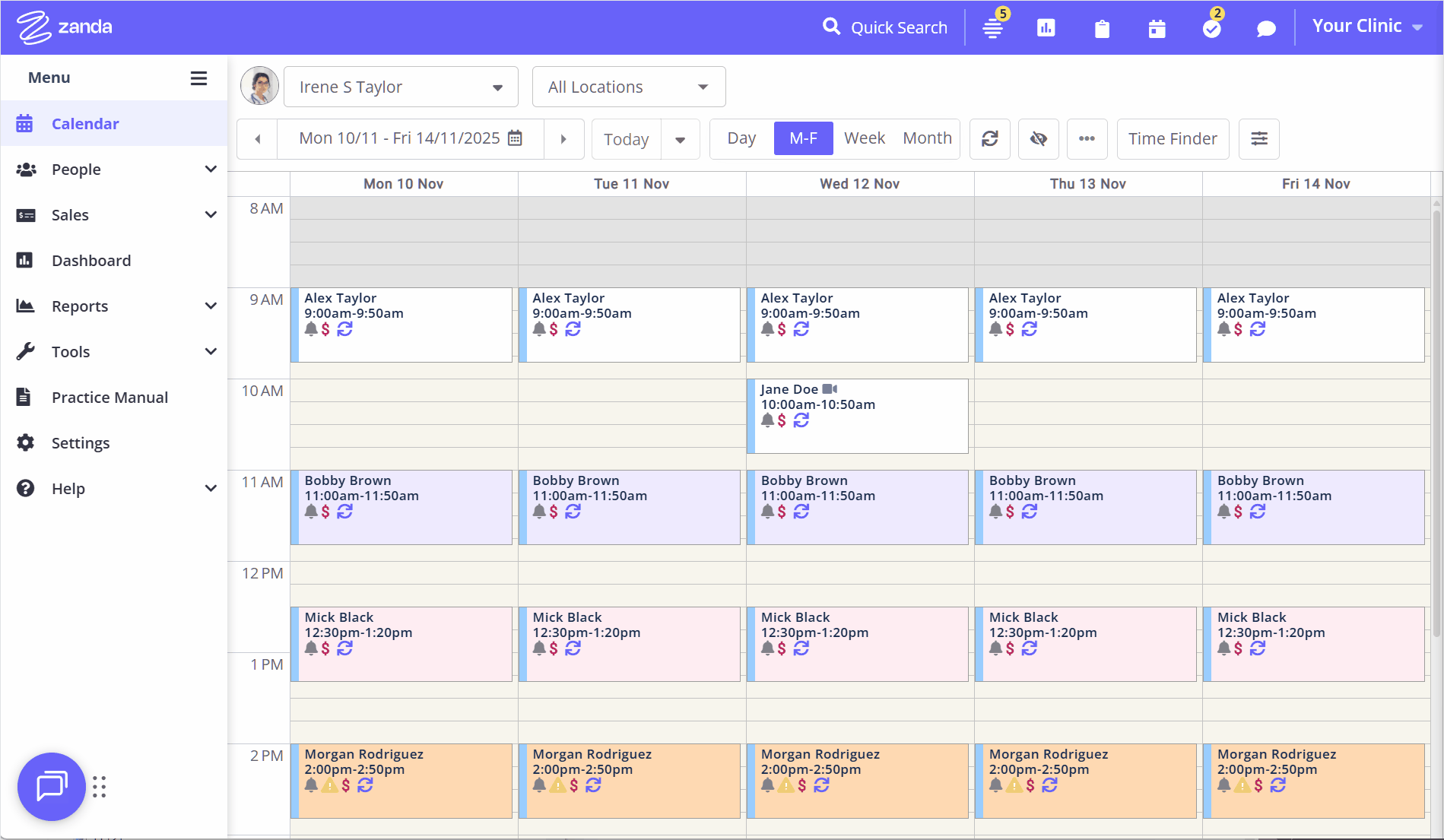Toggle the hidden-eye visibility button
This screenshot has height=840, width=1444.
click(x=1038, y=138)
